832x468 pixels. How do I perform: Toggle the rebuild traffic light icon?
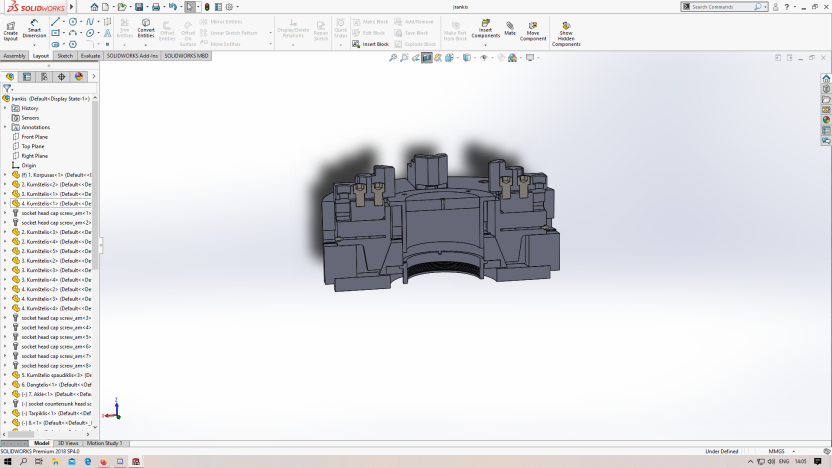point(207,7)
